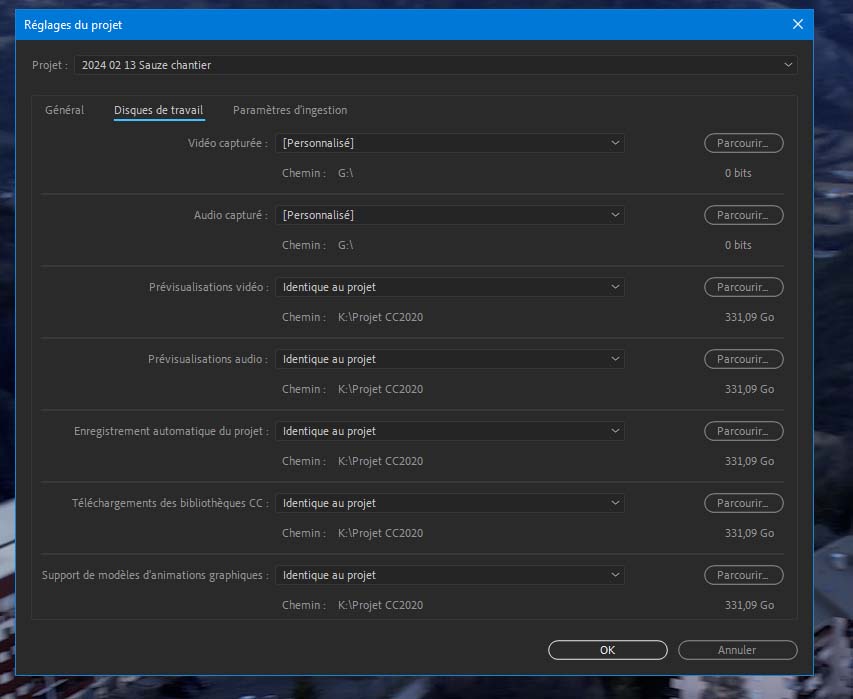The height and width of the screenshot is (699, 853).
Task: Browse folder for Prévisualisations audio
Action: click(x=743, y=359)
